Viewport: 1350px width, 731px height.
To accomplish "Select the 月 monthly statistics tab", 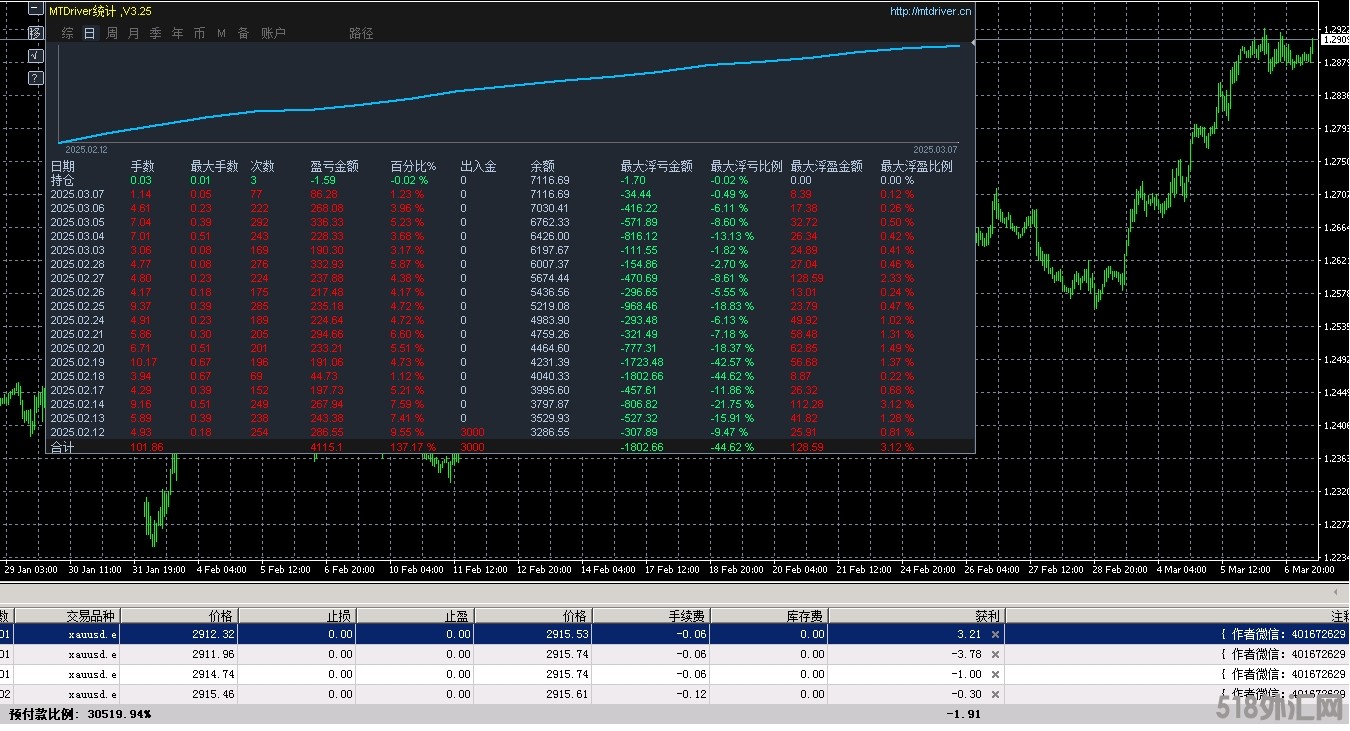I will 133,33.
